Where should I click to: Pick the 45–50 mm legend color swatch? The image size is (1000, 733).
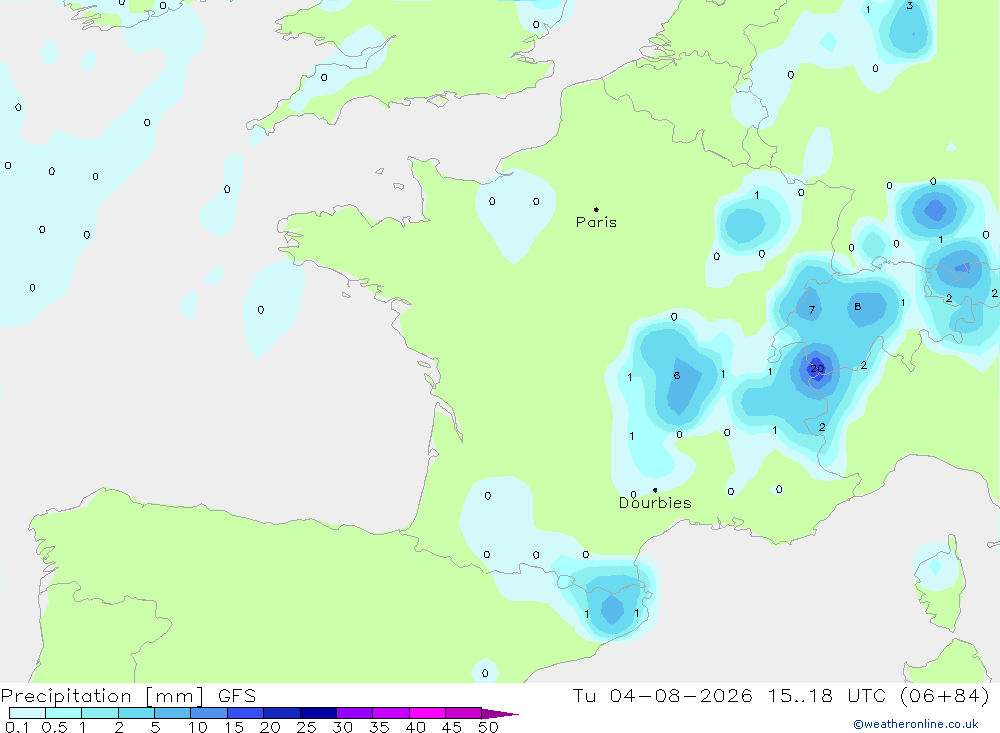pyautogui.click(x=464, y=713)
